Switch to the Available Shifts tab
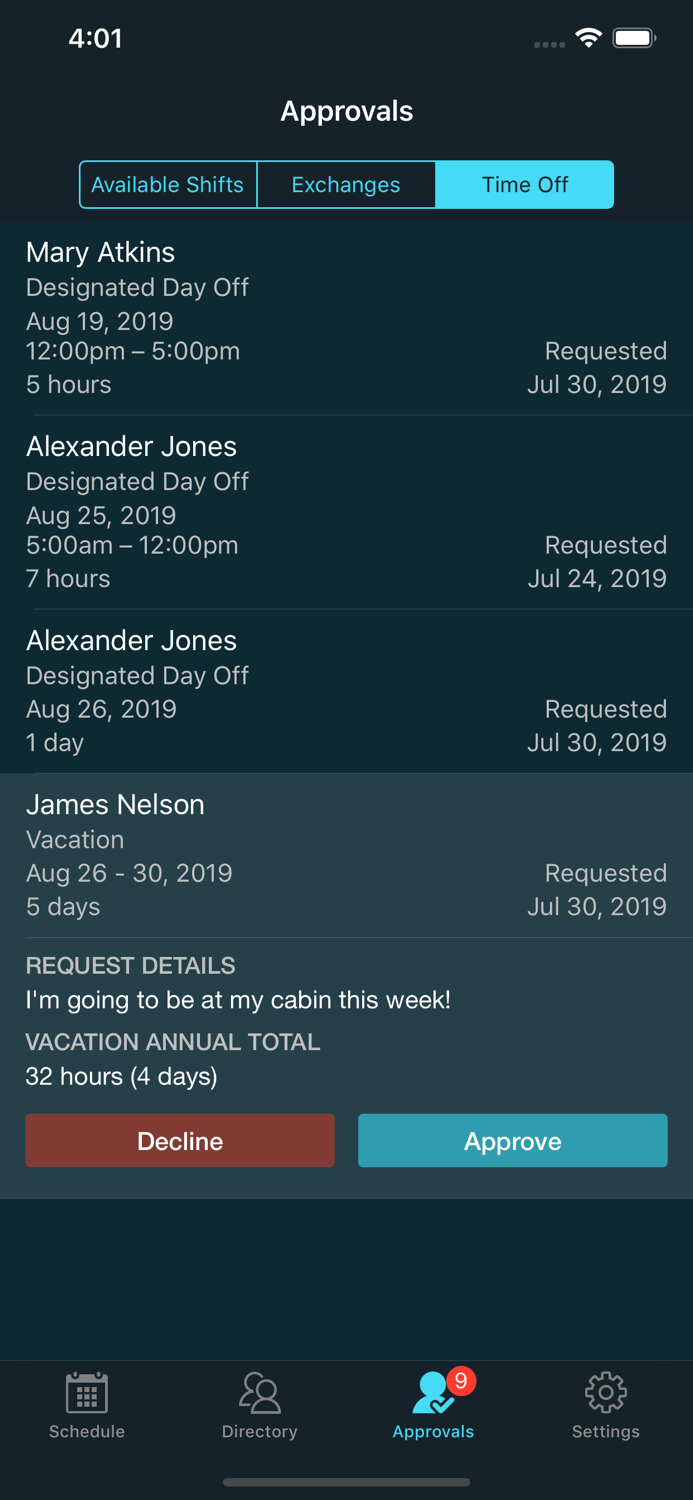 point(167,184)
